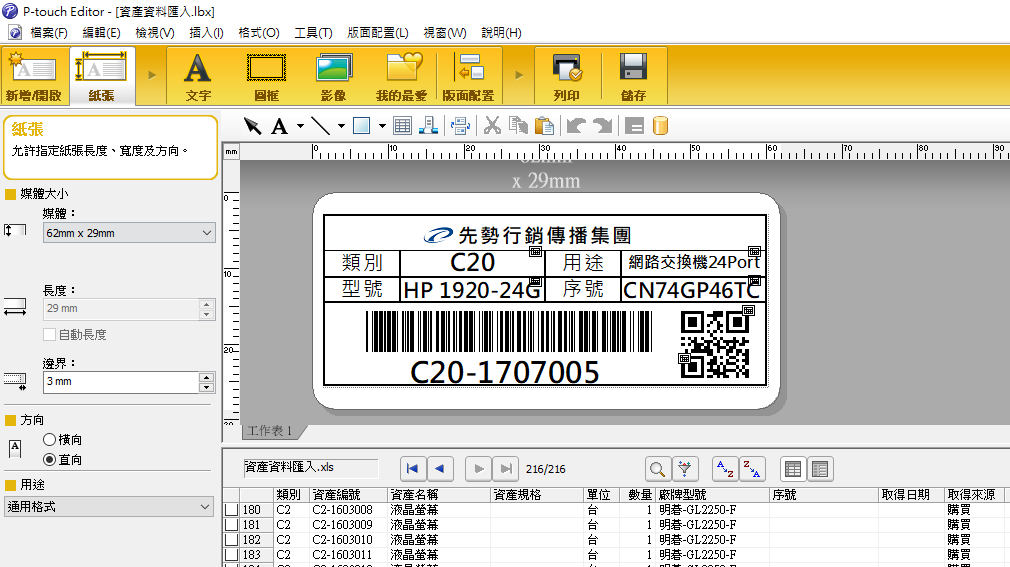Screen dimensions: 1010x567
Task: Select 橫向 orientation radio button
Action: [x=50, y=439]
